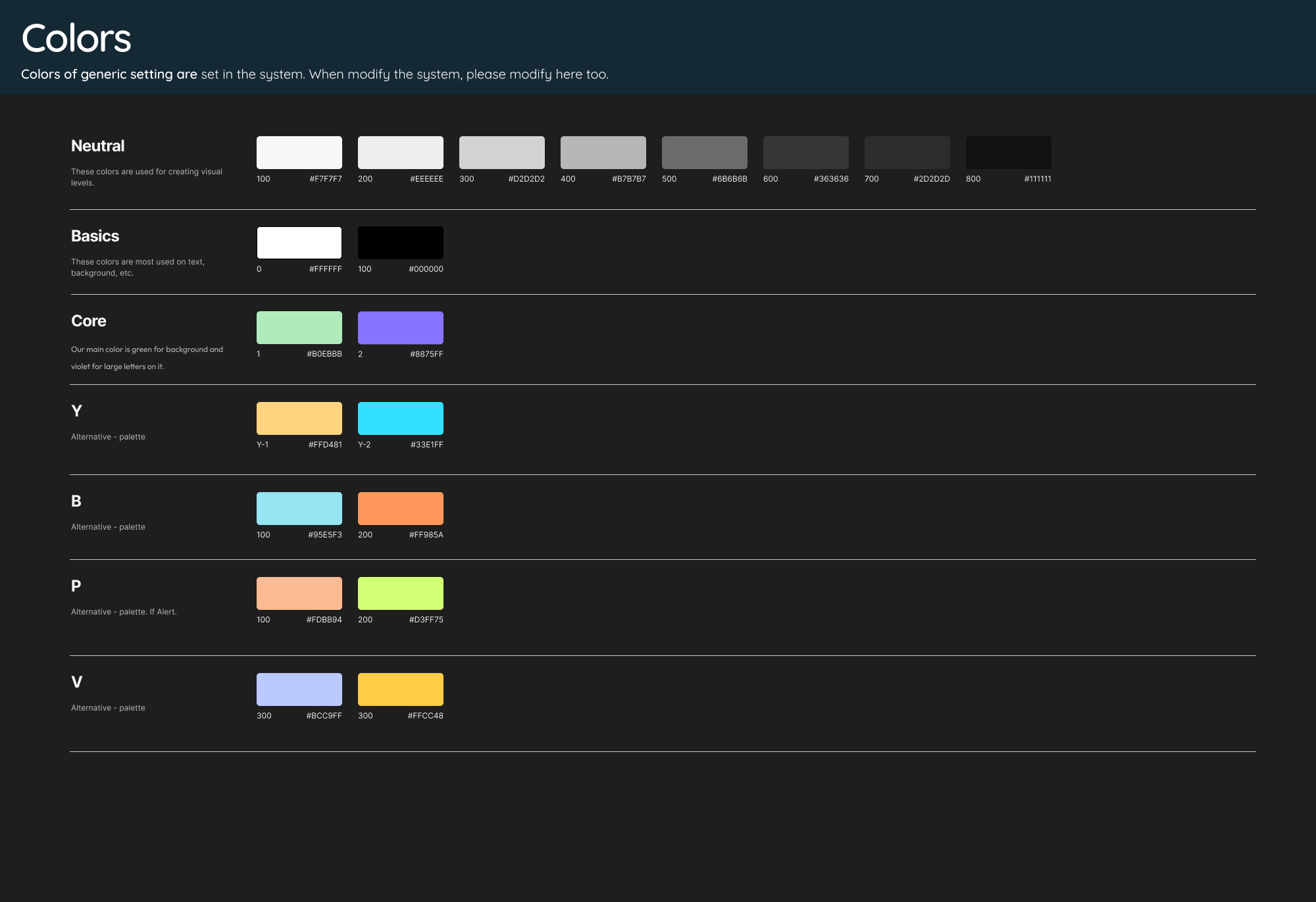Select the Core section heading
Screen dimensions: 1316x902
click(89, 321)
